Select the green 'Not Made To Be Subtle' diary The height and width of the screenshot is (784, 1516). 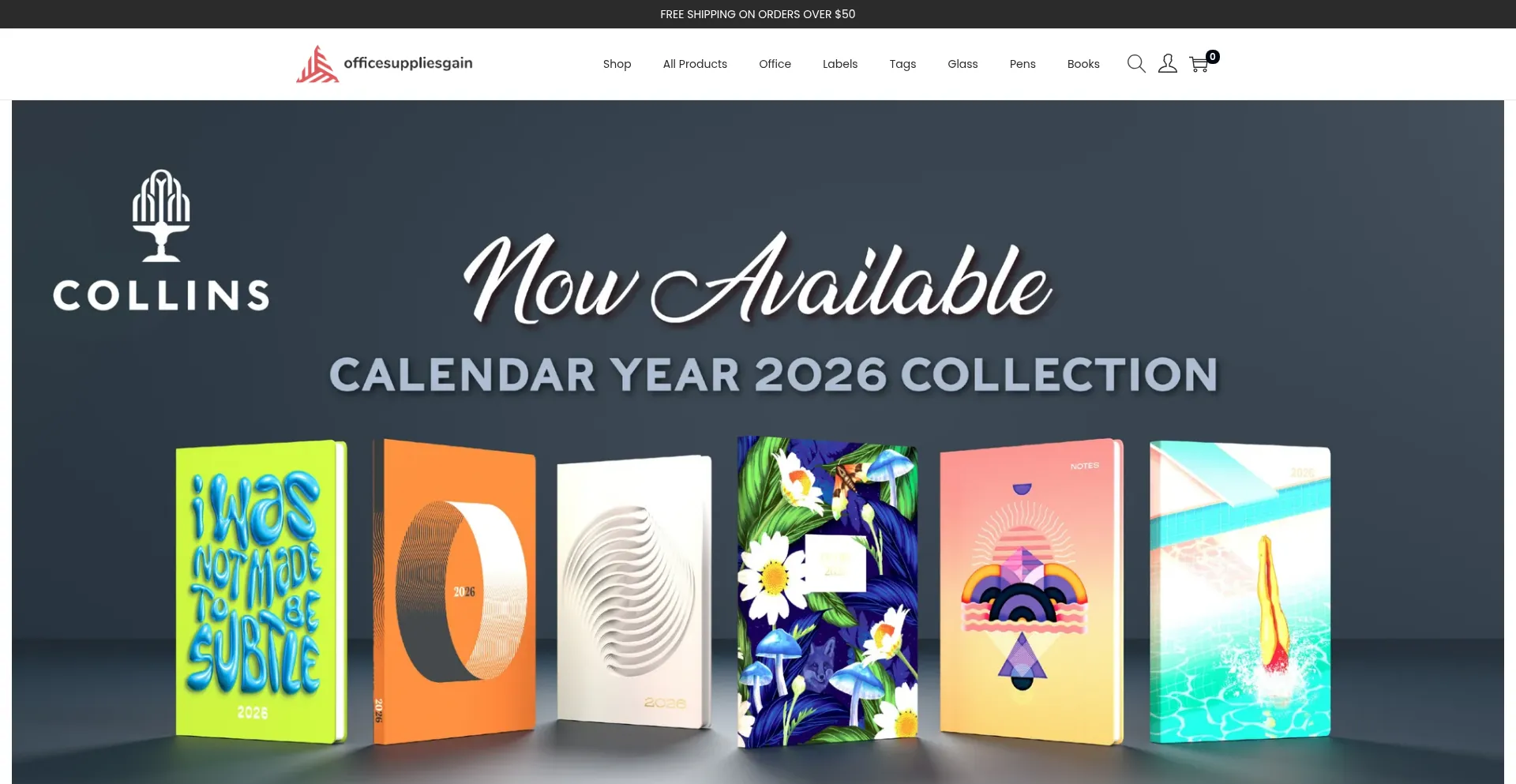pos(261,592)
